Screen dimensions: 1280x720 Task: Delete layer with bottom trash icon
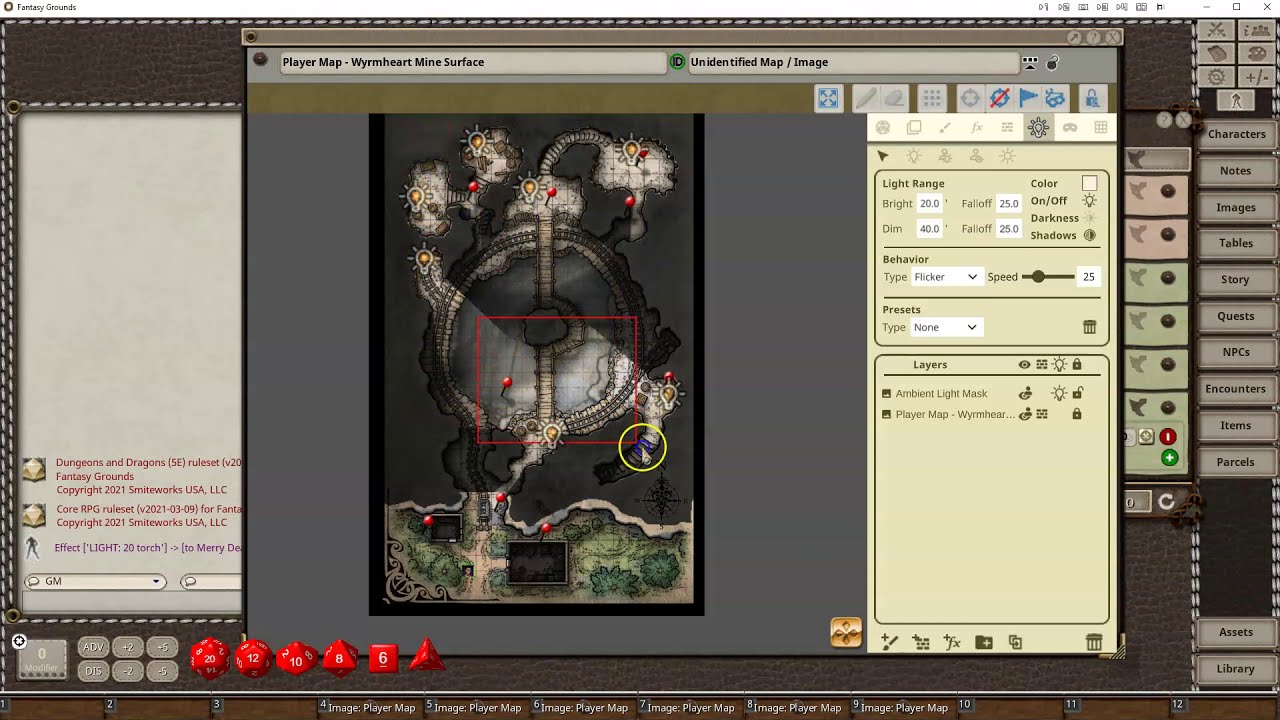point(1094,642)
